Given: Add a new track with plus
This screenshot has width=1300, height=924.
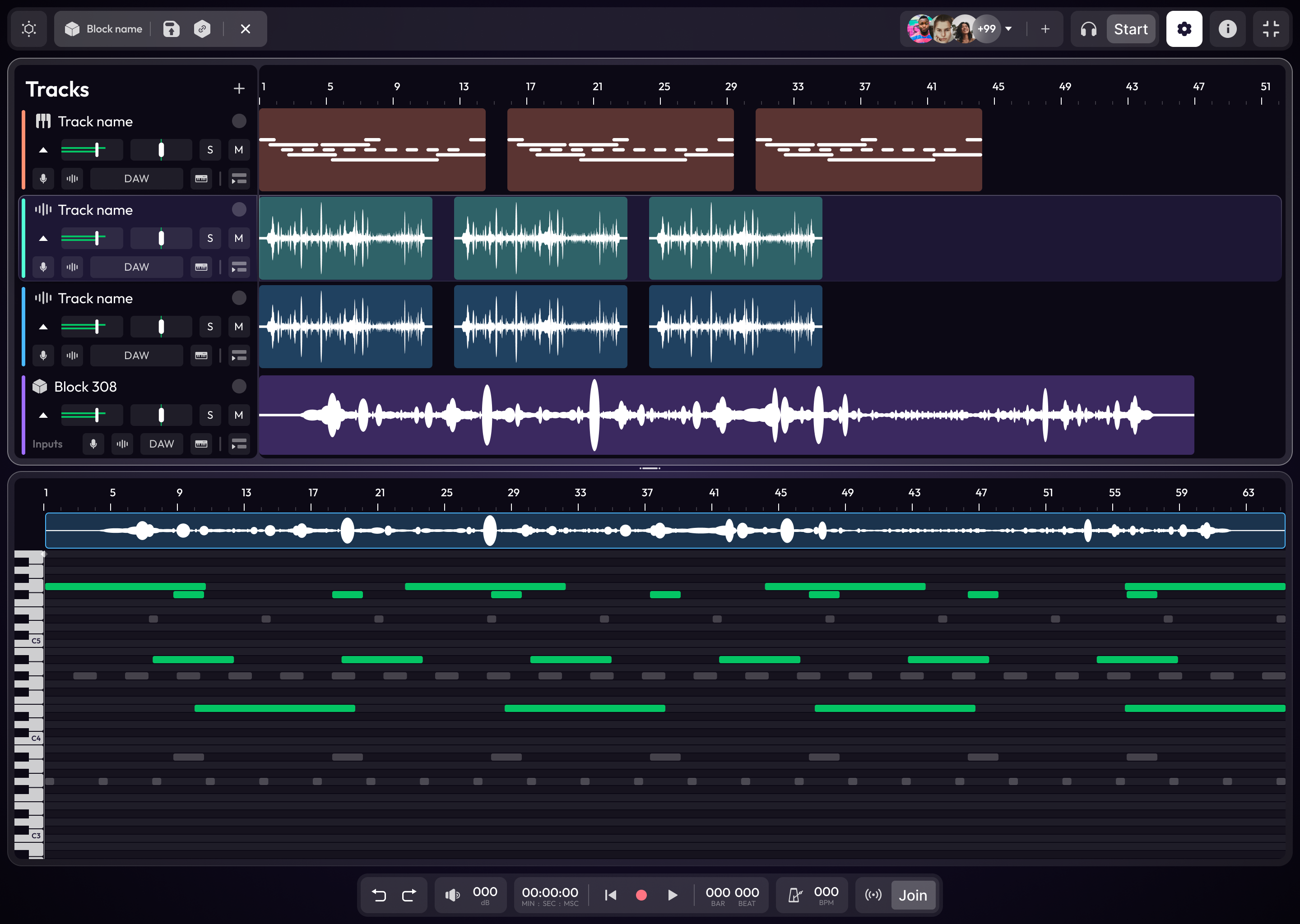Looking at the screenshot, I should click(239, 88).
